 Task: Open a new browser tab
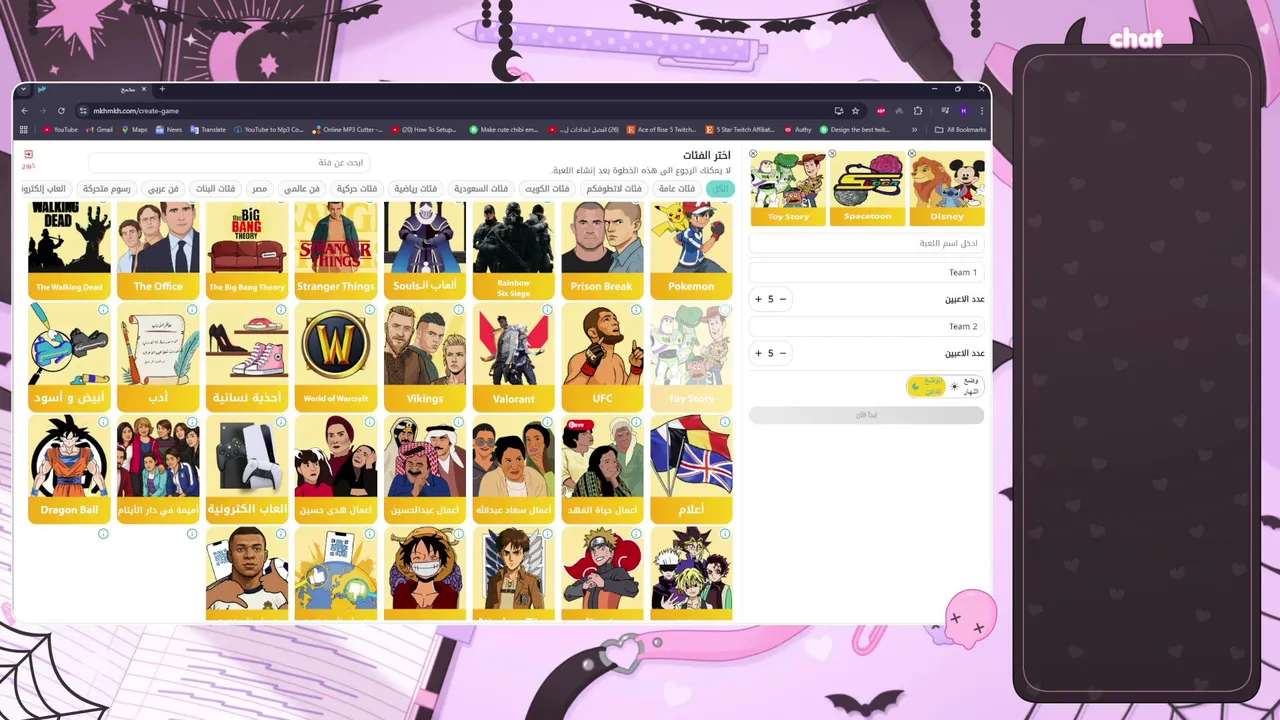pos(162,89)
